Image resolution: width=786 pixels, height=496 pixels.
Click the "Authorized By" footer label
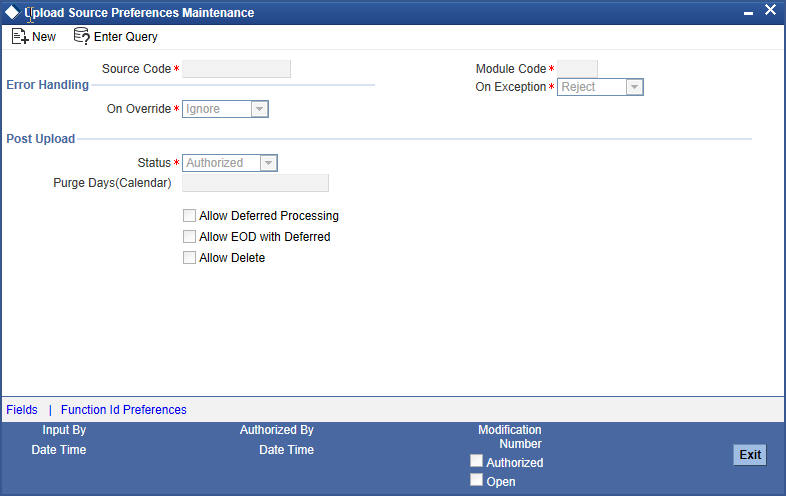277,430
